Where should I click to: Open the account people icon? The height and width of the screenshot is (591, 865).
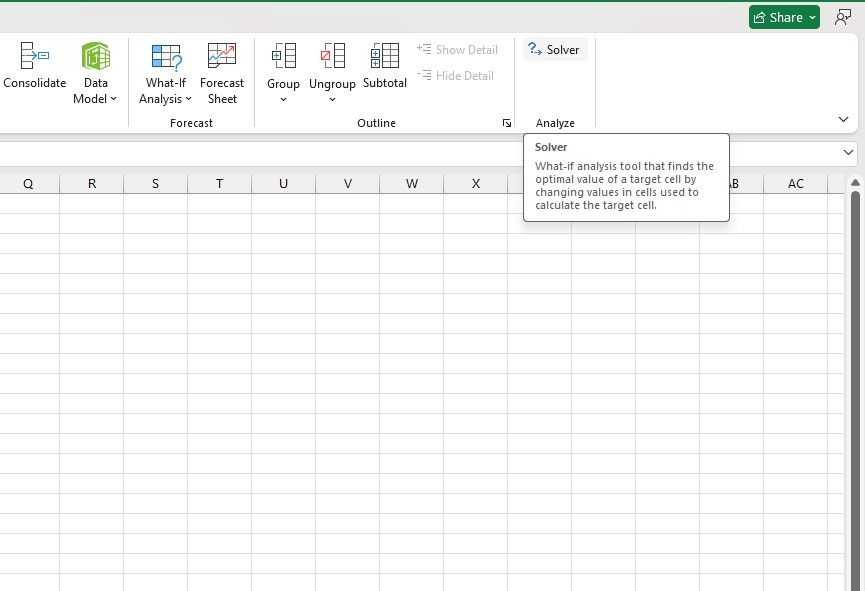pyautogui.click(x=843, y=16)
